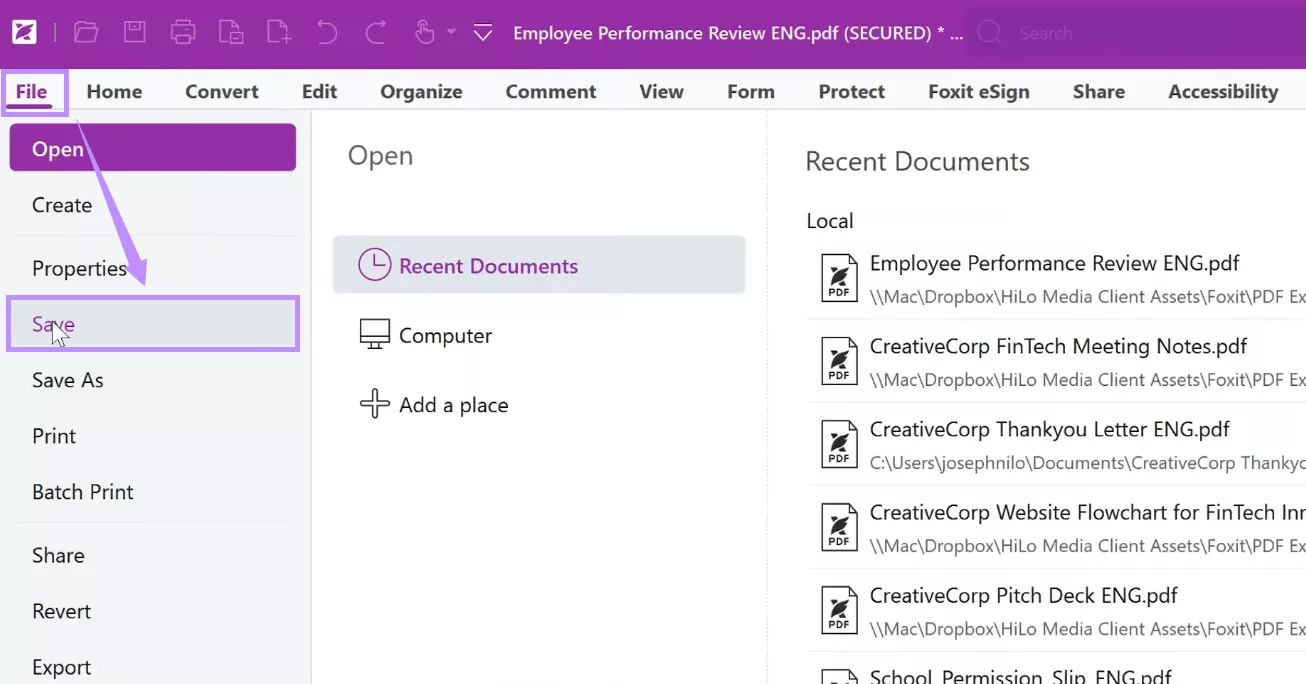Click the document with lock icon in title bar
1306x684 pixels.
(x=231, y=32)
